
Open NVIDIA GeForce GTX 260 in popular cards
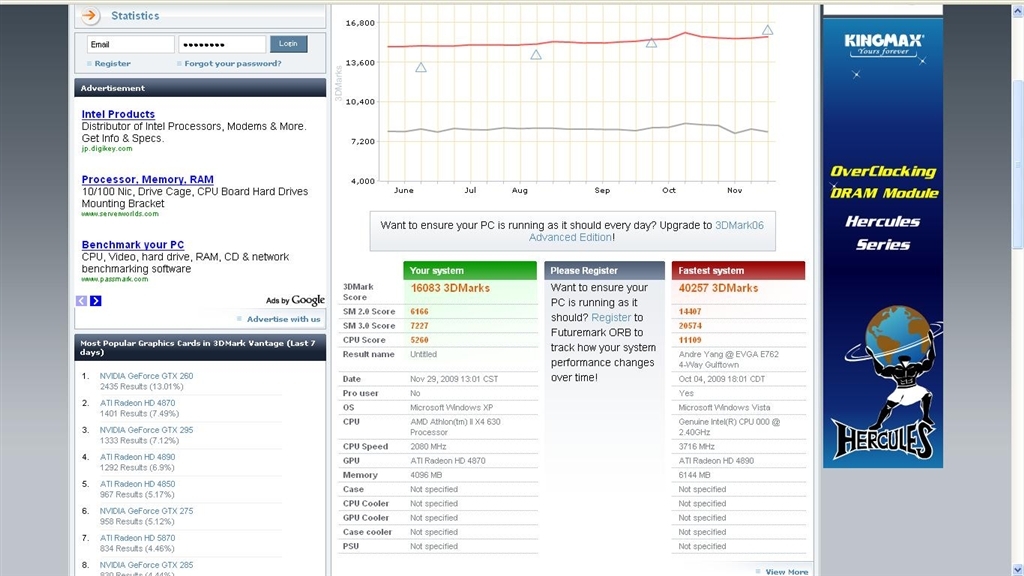point(146,376)
